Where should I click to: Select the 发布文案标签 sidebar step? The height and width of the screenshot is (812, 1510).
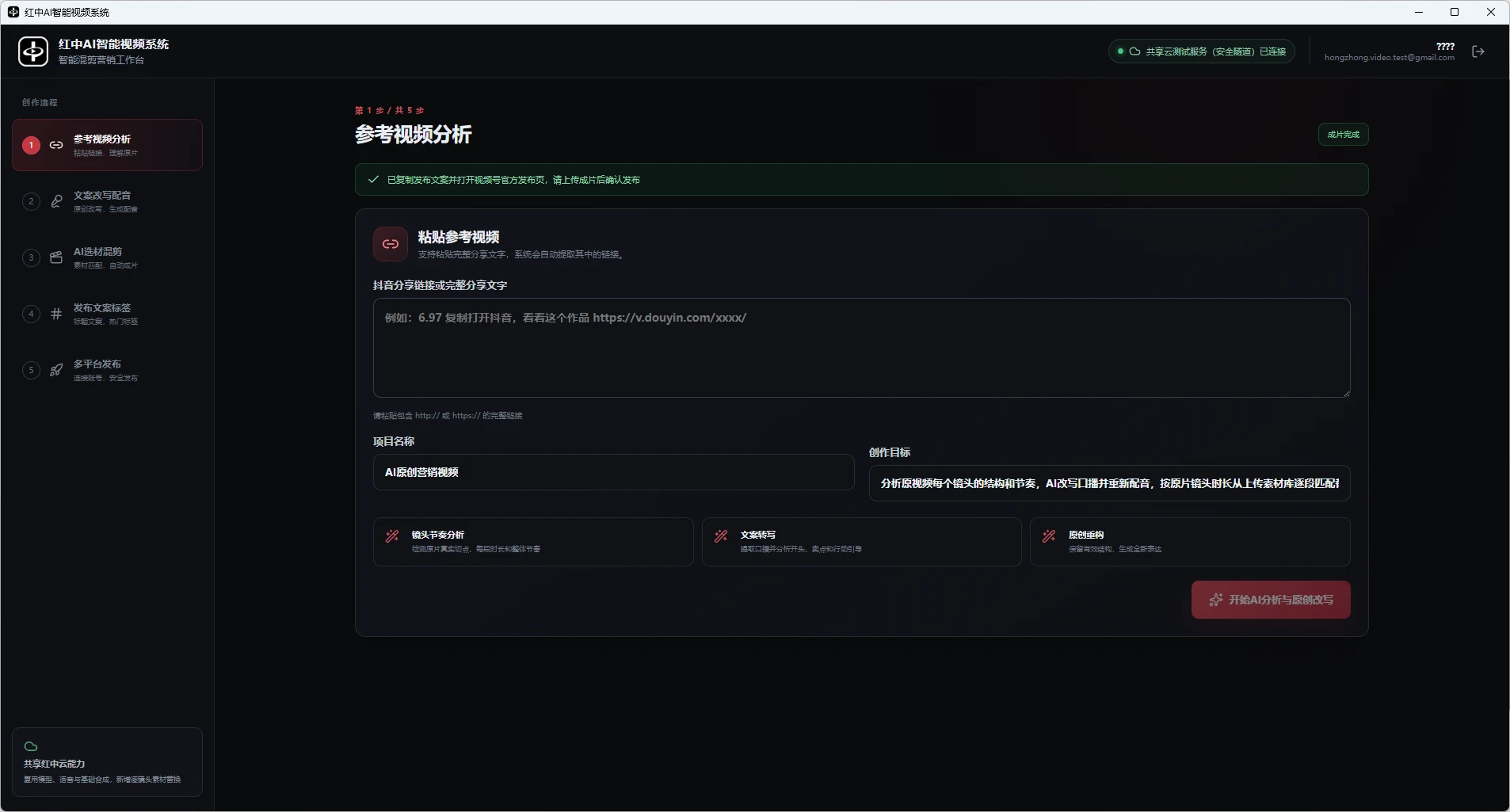(x=107, y=314)
